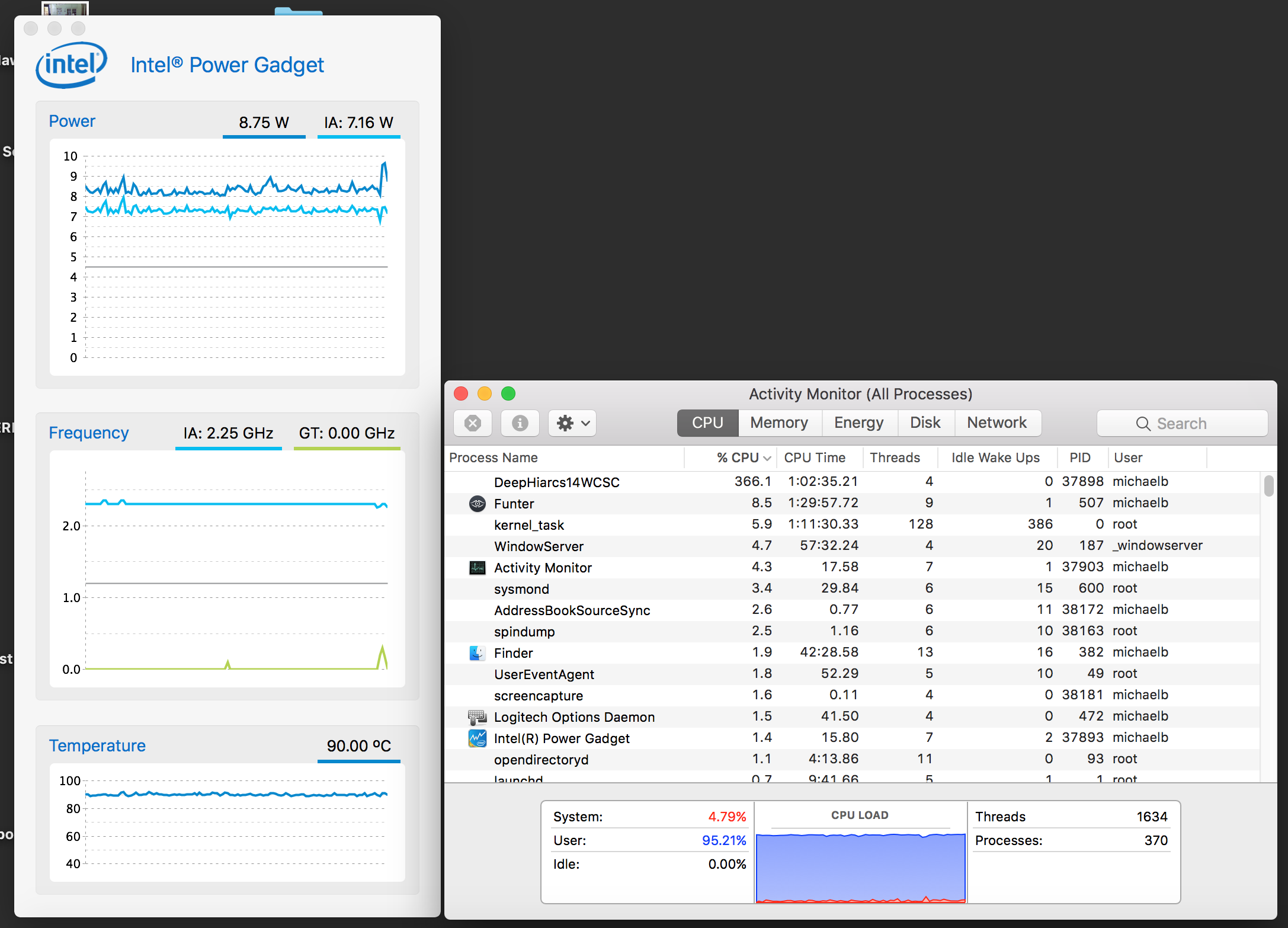
Task: Switch to the Memory tab
Action: click(779, 423)
